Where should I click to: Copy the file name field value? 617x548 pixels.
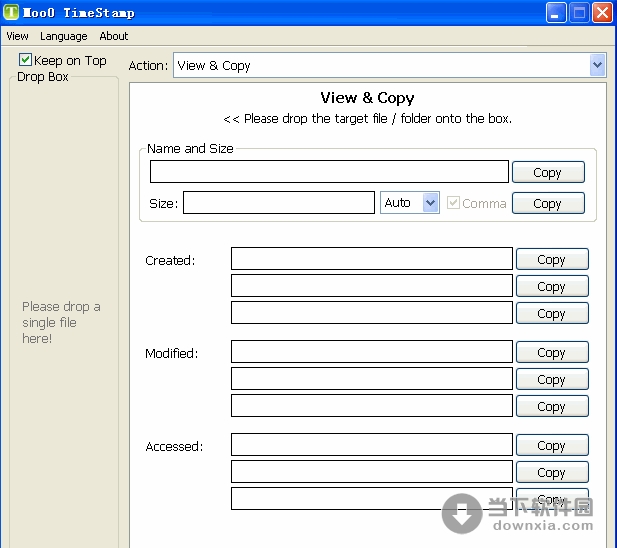(548, 172)
